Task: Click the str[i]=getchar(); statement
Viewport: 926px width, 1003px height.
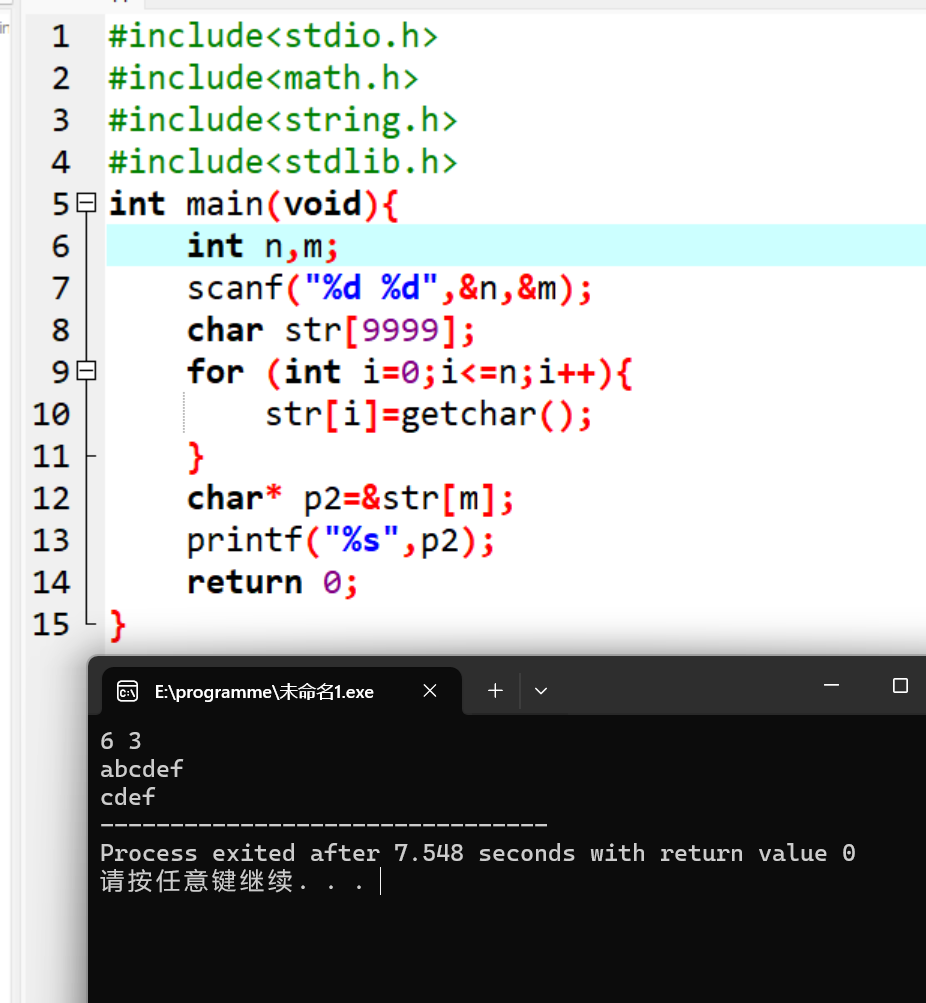Action: (428, 415)
